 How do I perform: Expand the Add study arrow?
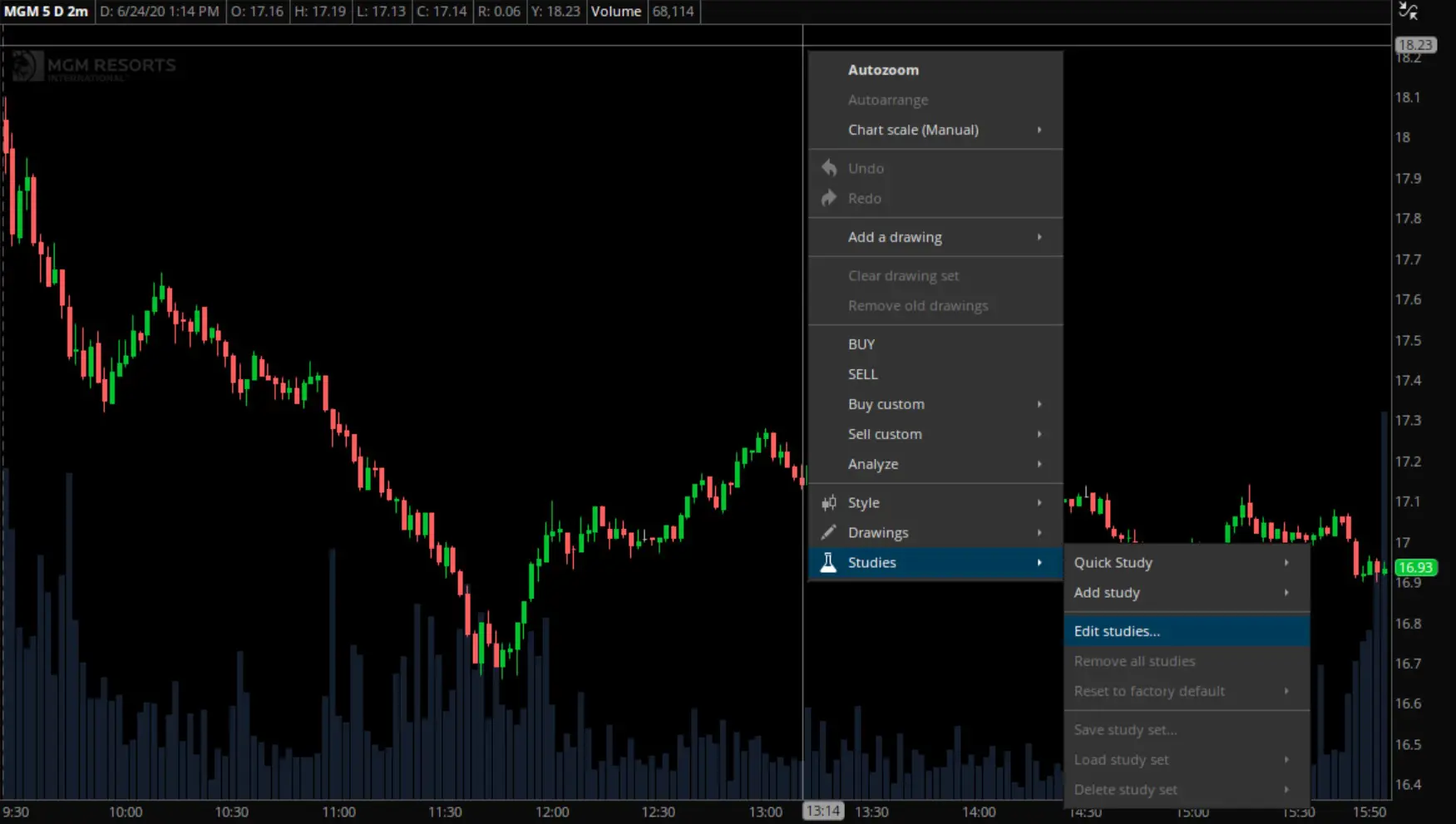coord(1286,593)
